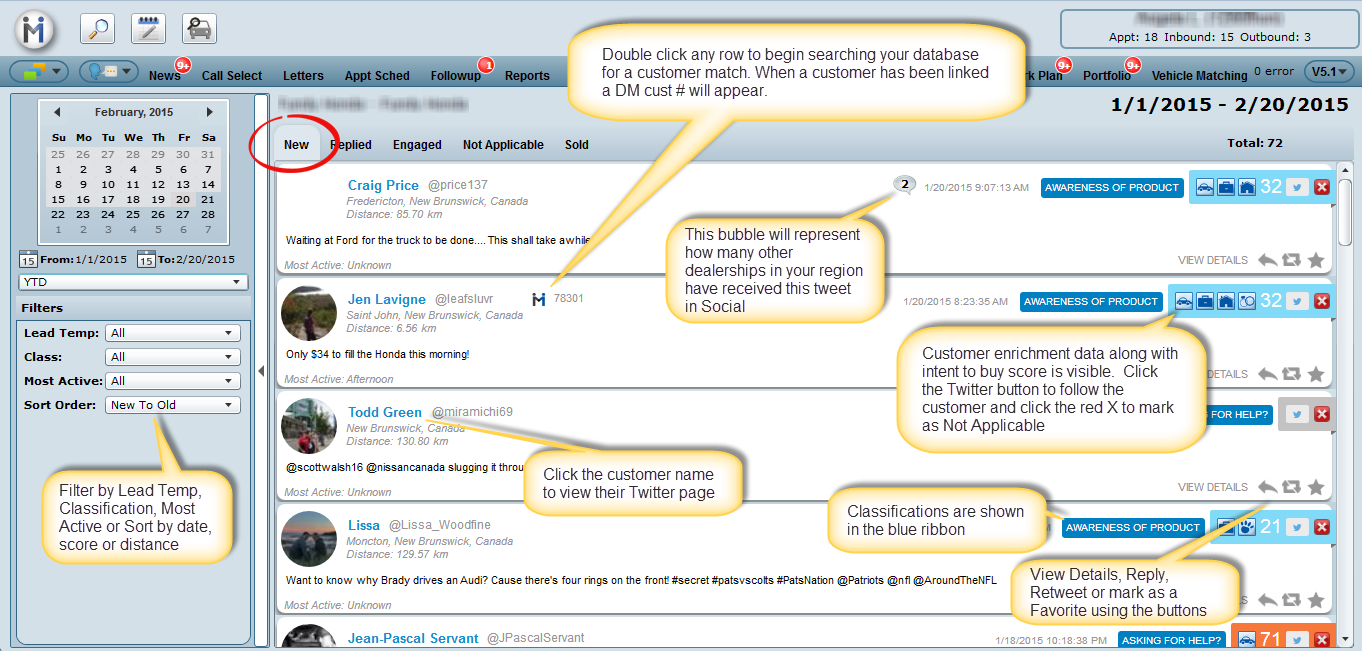Click the reply arrow on Todd Green tweet

(x=1267, y=487)
